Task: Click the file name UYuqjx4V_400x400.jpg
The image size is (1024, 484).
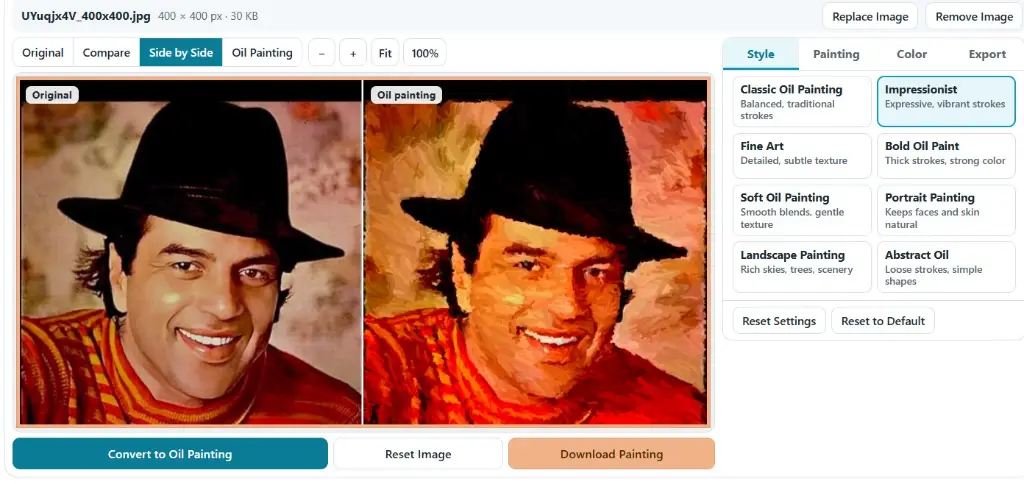Action: coord(87,16)
